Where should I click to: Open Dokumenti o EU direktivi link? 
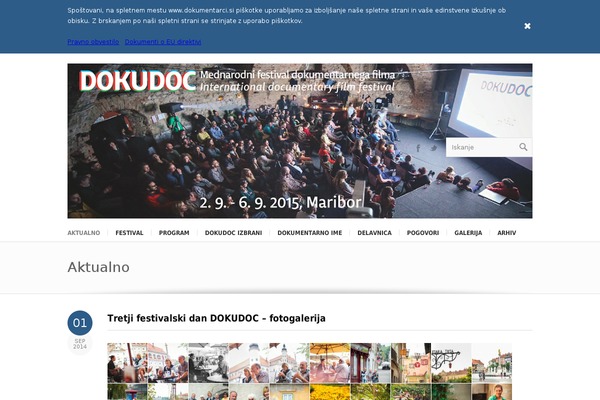[x=163, y=42]
